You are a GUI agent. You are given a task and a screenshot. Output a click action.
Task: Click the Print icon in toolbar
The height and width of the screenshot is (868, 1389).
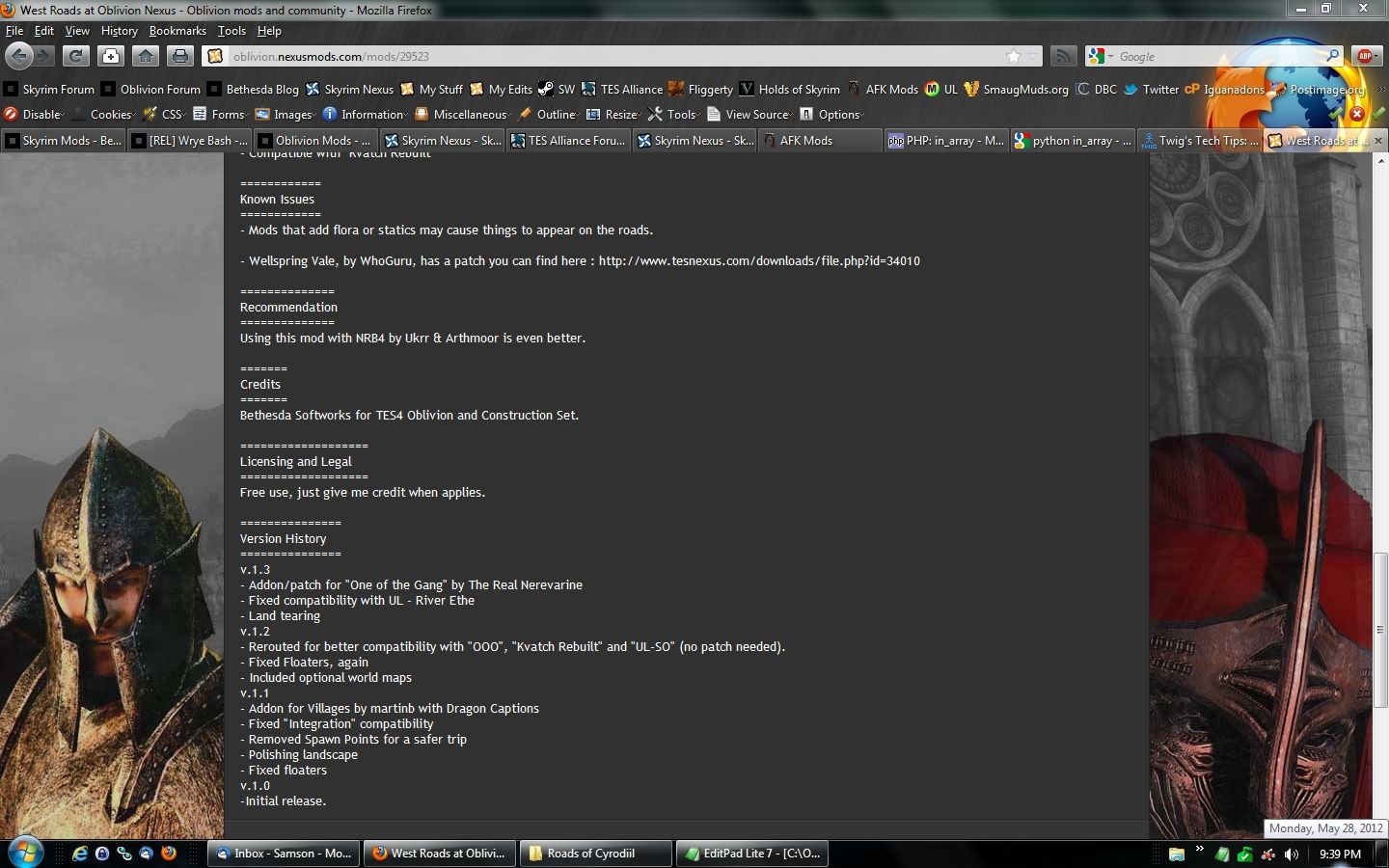180,56
